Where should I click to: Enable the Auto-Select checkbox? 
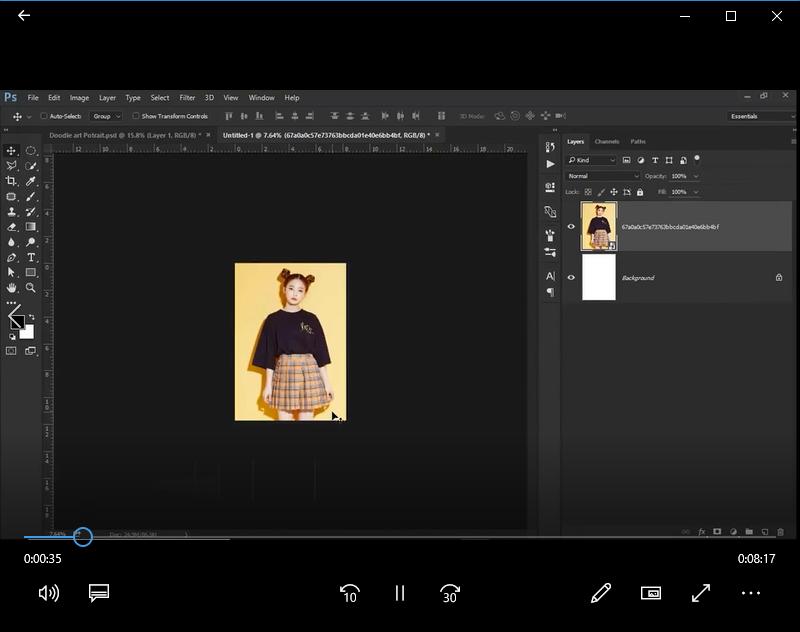pyautogui.click(x=44, y=116)
